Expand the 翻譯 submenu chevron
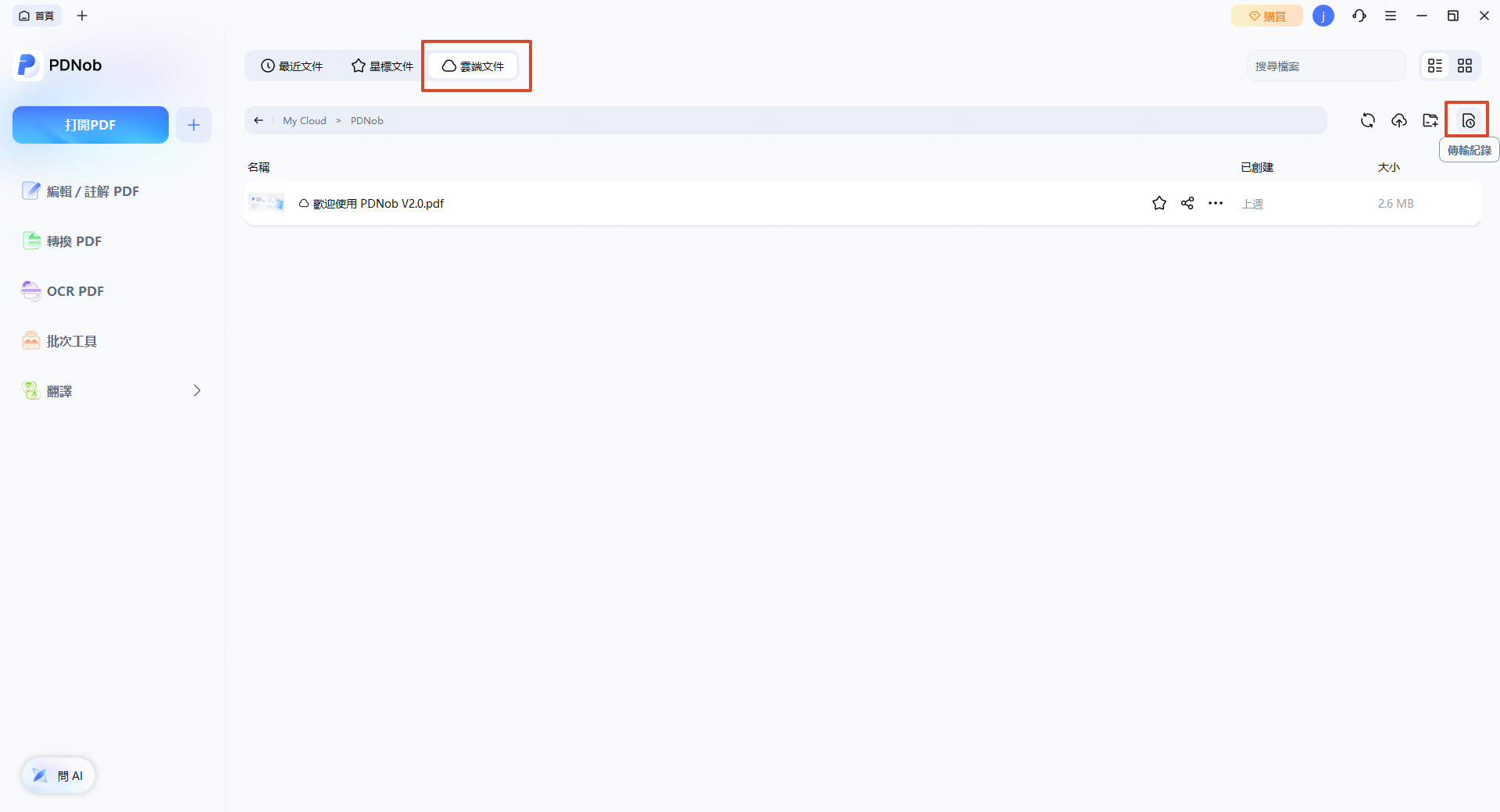Image resolution: width=1500 pixels, height=812 pixels. coord(197,390)
